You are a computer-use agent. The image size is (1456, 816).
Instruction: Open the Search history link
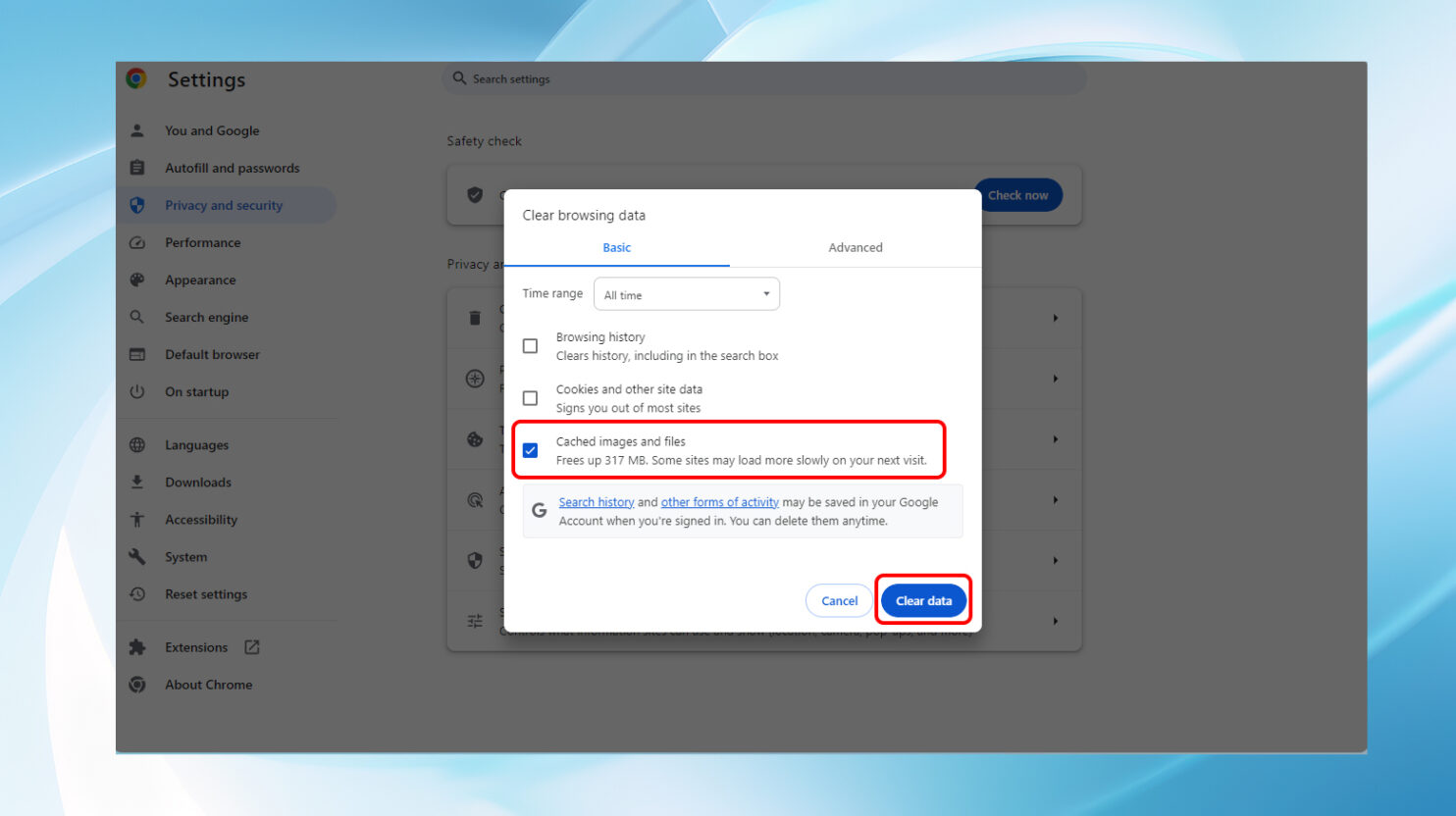point(597,502)
